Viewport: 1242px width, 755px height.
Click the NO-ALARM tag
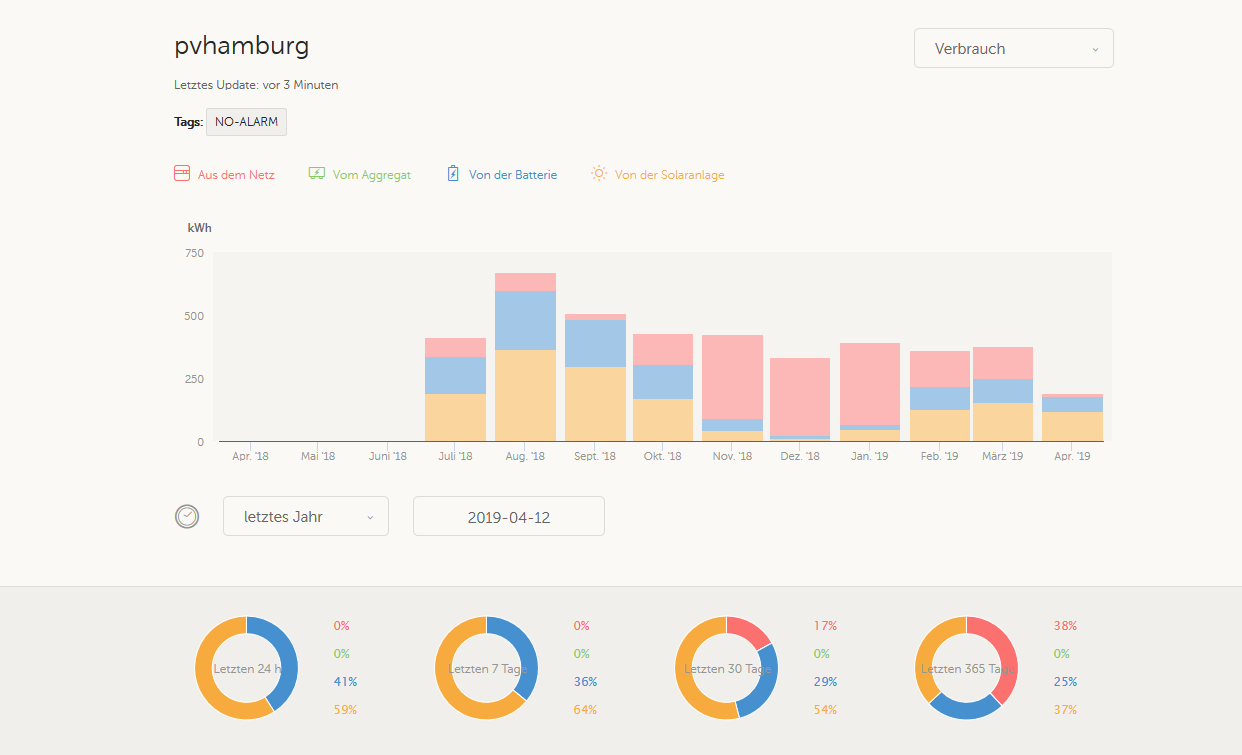tap(246, 122)
